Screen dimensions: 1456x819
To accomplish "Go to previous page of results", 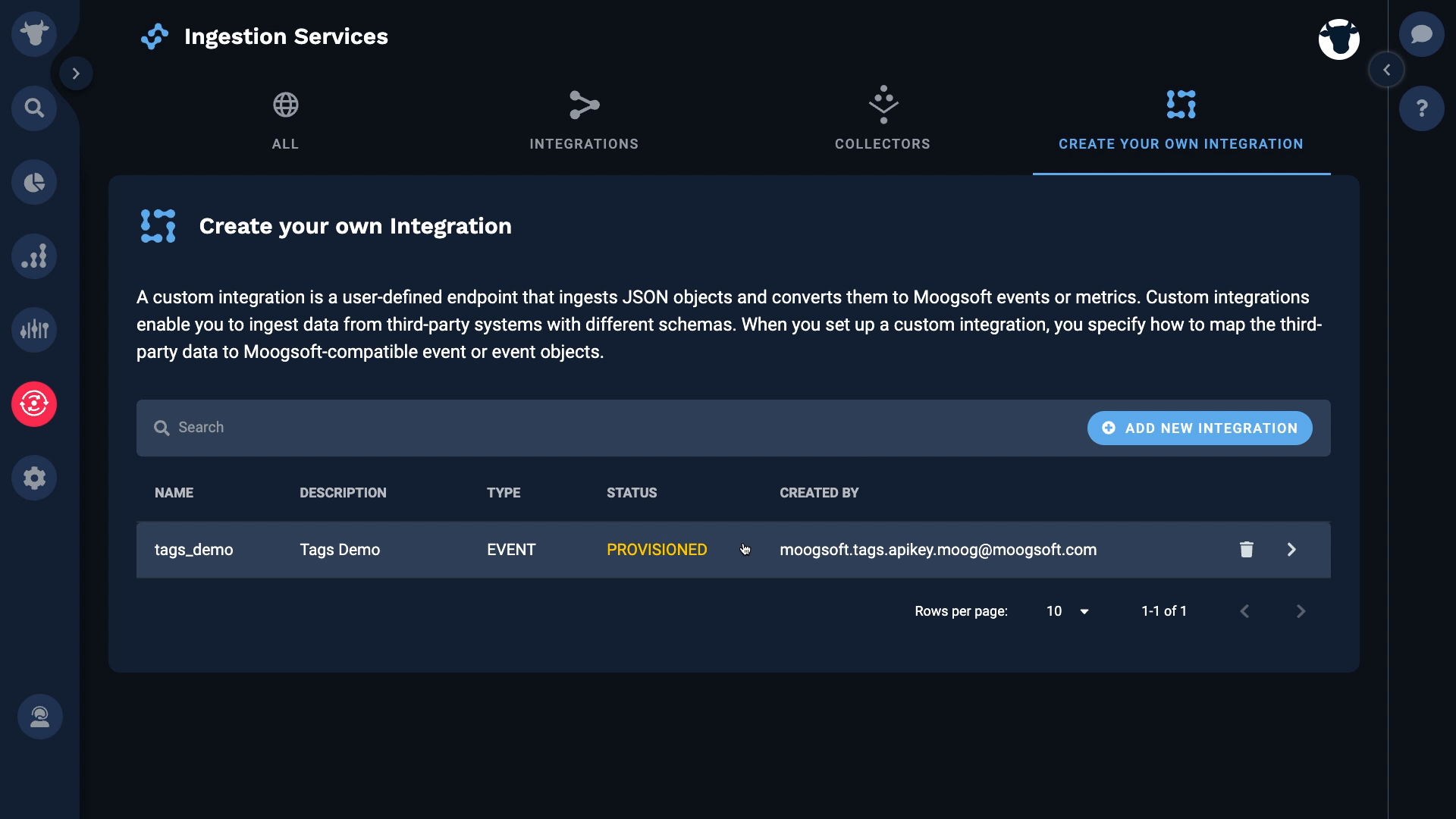I will [1244, 611].
